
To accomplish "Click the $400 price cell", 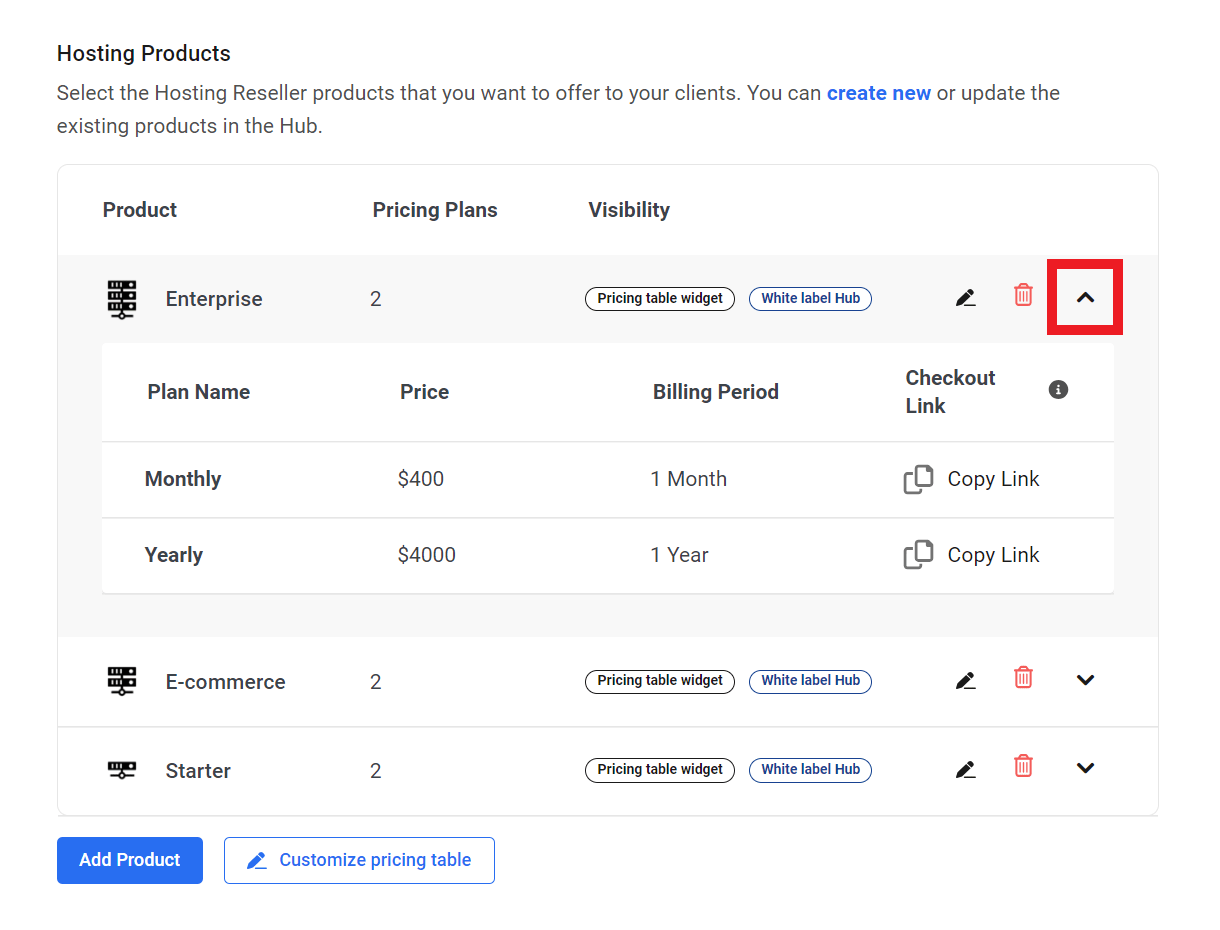I will click(421, 479).
